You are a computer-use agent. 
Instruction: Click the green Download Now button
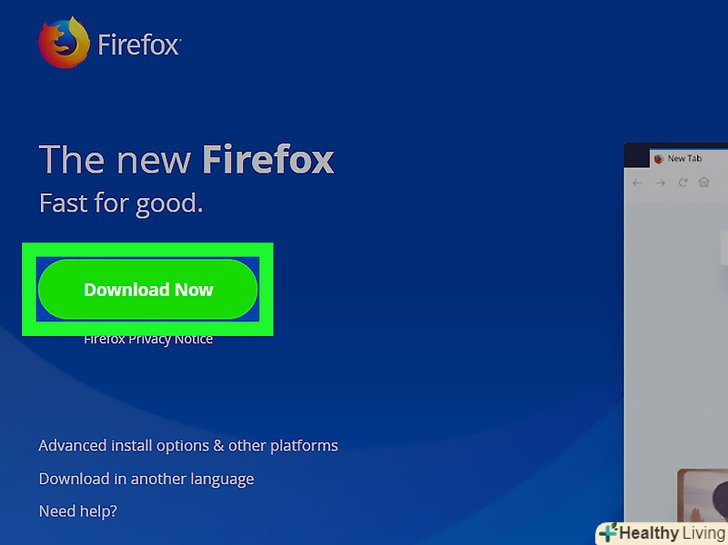click(148, 289)
